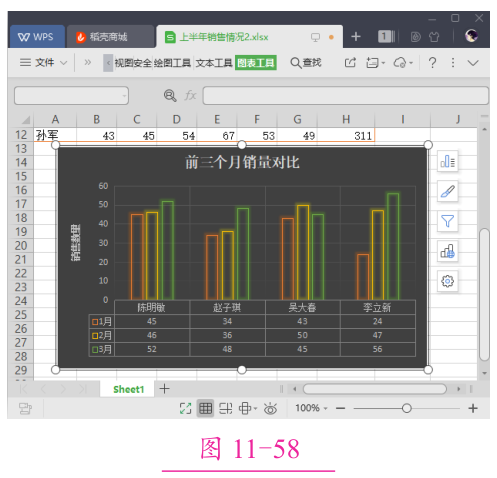The width and height of the screenshot is (497, 478).
Task: Go to first sheet navigation arrow
Action: (x=23, y=389)
